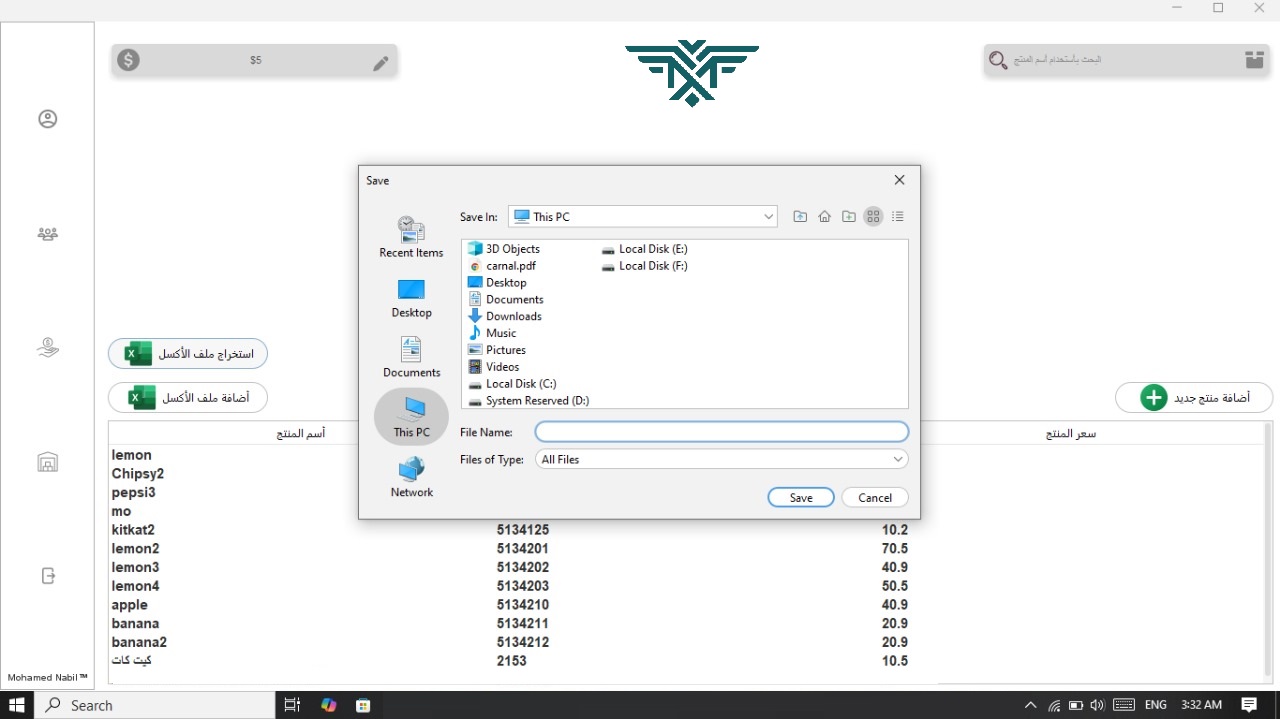This screenshot has height=719, width=1280.
Task: Select the Videos folder
Action: [494, 367]
